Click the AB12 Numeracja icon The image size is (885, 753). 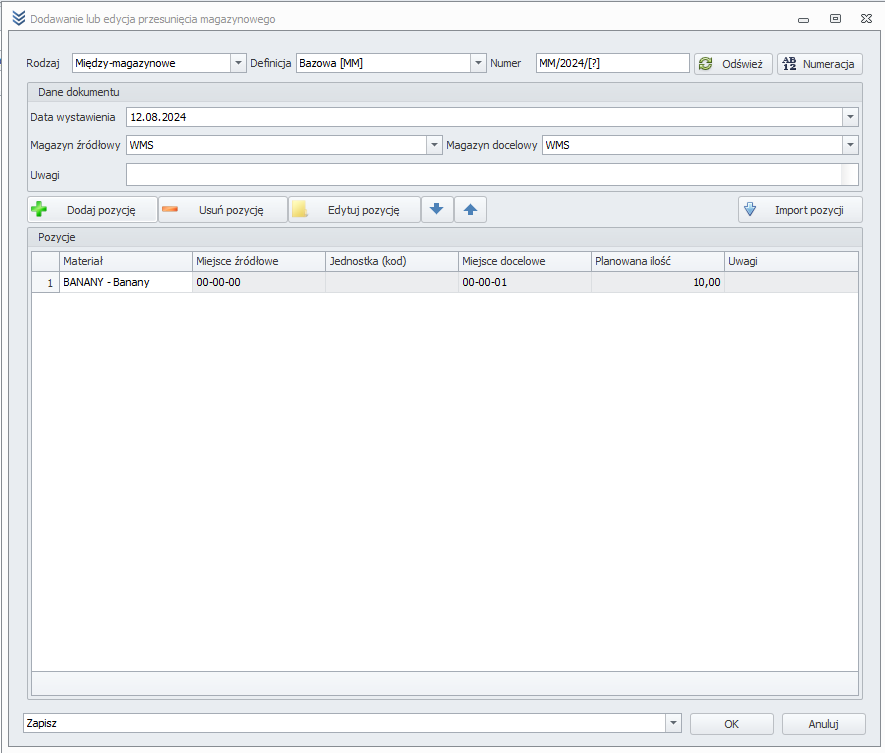click(789, 64)
